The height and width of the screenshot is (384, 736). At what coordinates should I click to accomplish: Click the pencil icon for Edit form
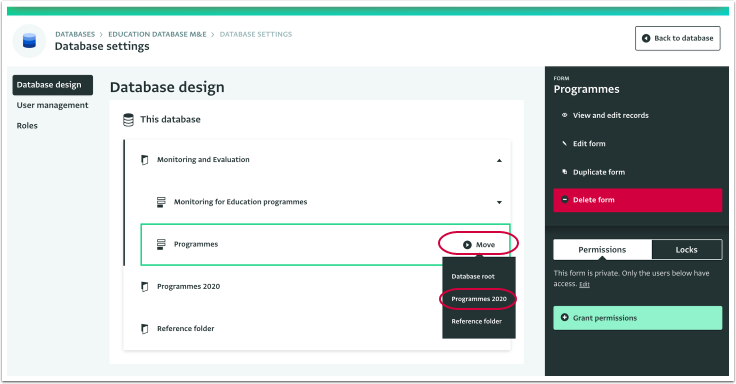(x=565, y=144)
